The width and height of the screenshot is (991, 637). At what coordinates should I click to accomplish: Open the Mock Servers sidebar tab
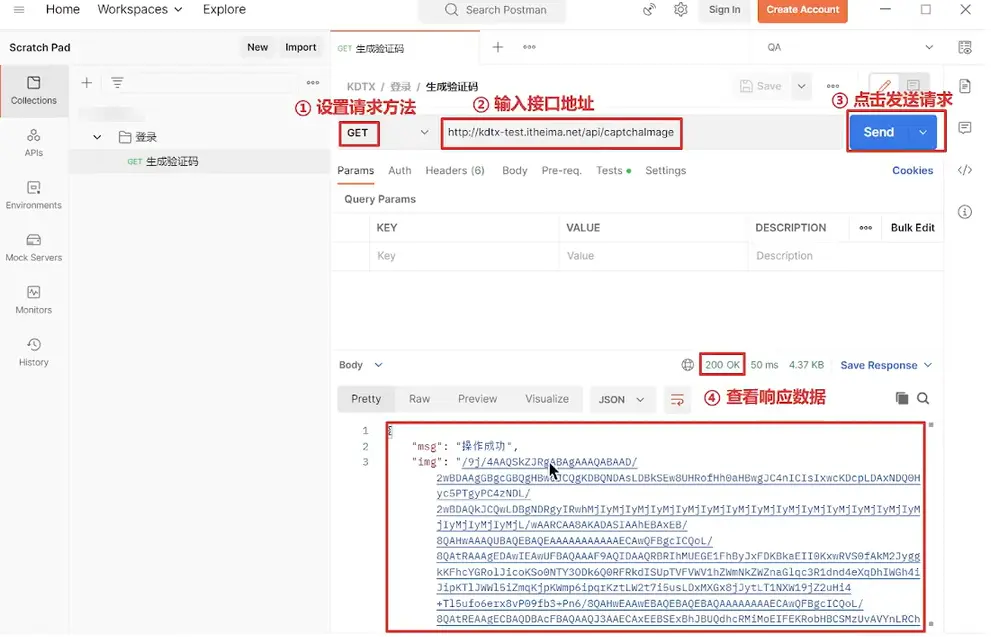(x=33, y=248)
